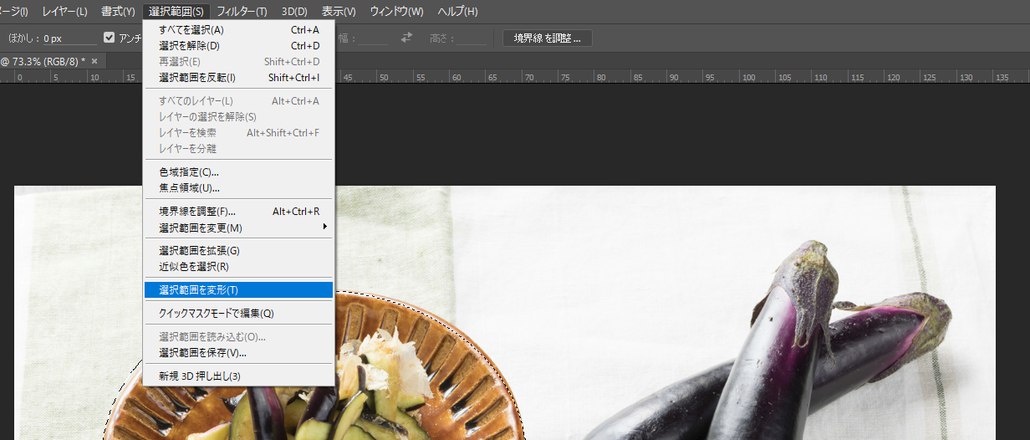Choose 近似色を選択(R)
The width and height of the screenshot is (1030, 440).
[238, 267]
